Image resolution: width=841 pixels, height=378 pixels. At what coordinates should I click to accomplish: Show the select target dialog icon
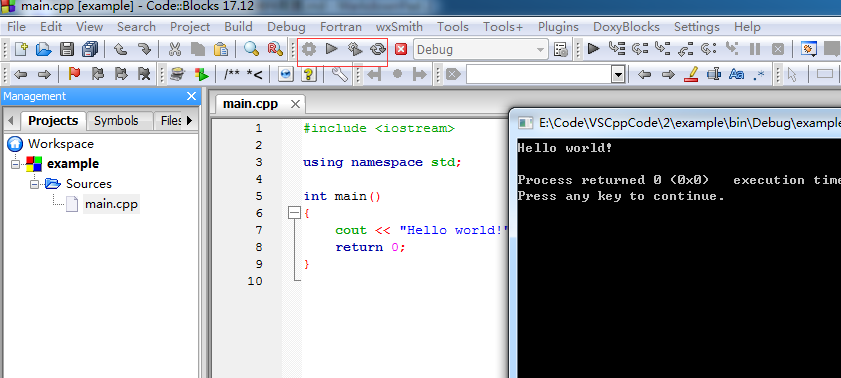tap(561, 49)
